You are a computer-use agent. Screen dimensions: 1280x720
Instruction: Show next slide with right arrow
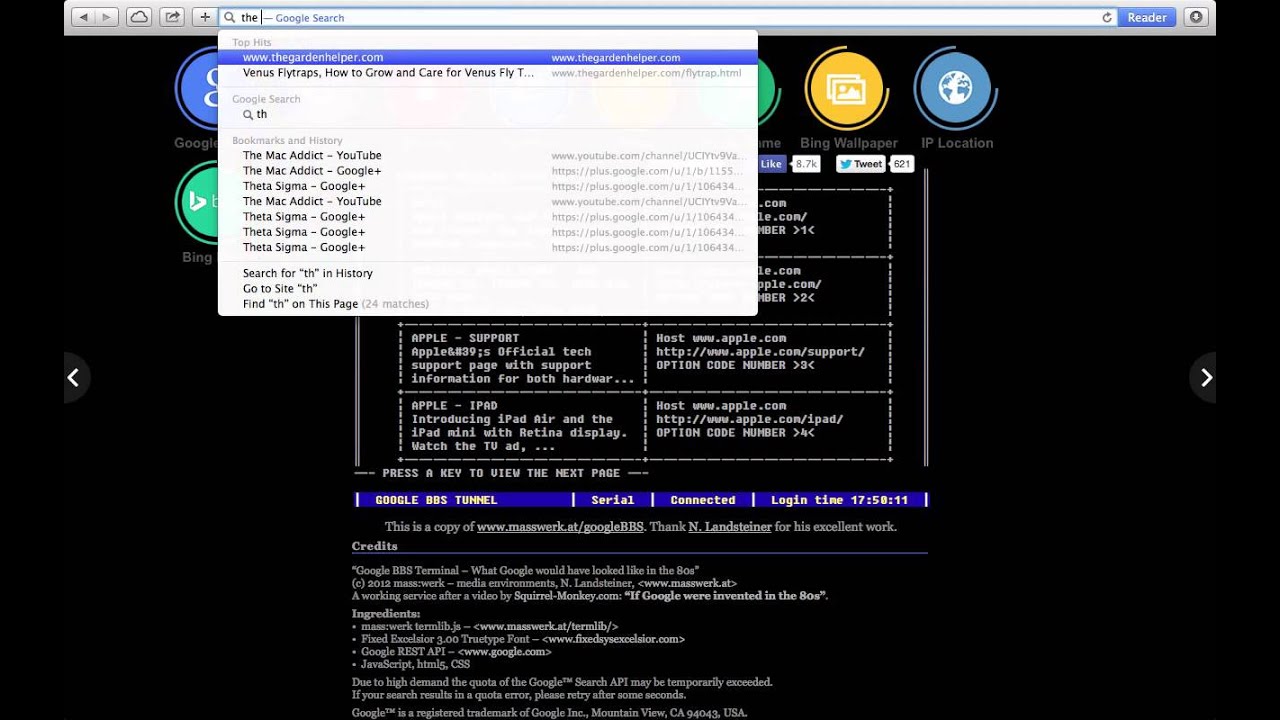coord(1206,377)
